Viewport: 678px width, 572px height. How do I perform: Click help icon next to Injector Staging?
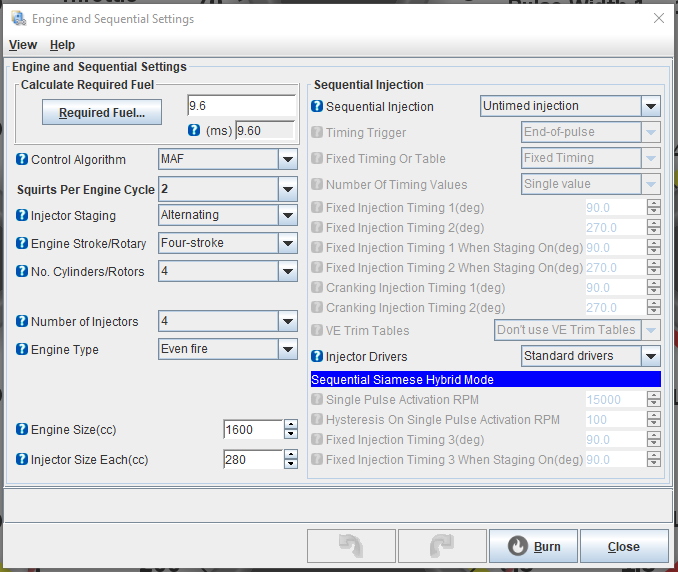pos(22,215)
